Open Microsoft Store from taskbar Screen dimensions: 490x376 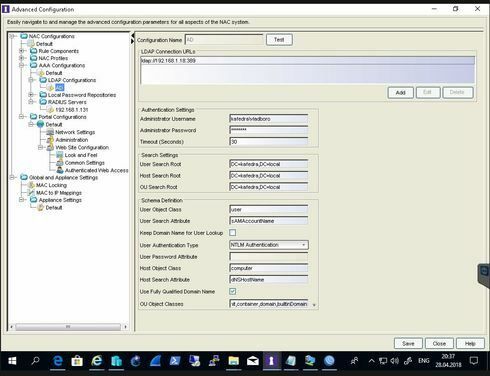[x=77, y=361]
